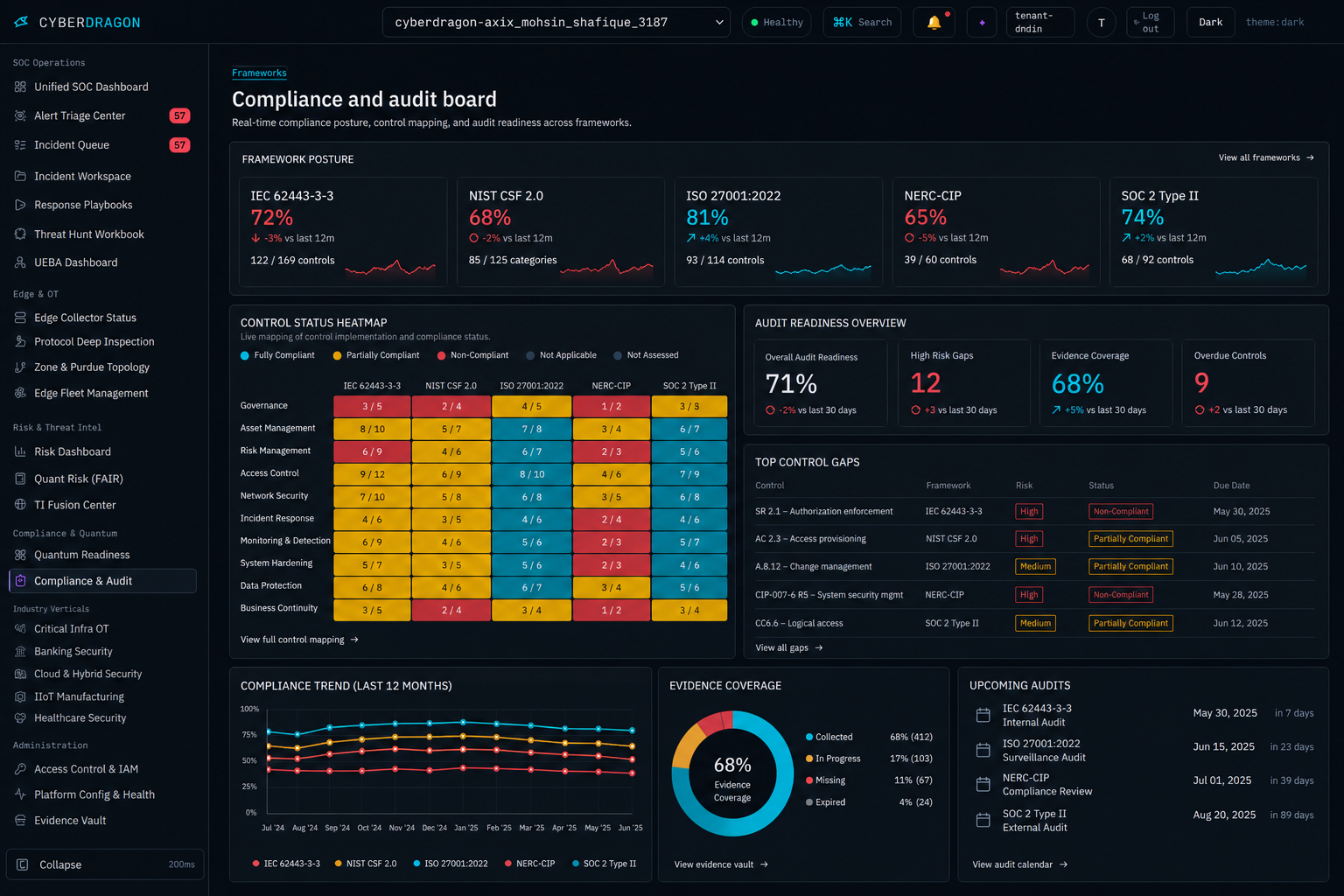Viewport: 1344px width, 896px height.
Task: Click the Platform Config & Health icon
Action: click(20, 794)
